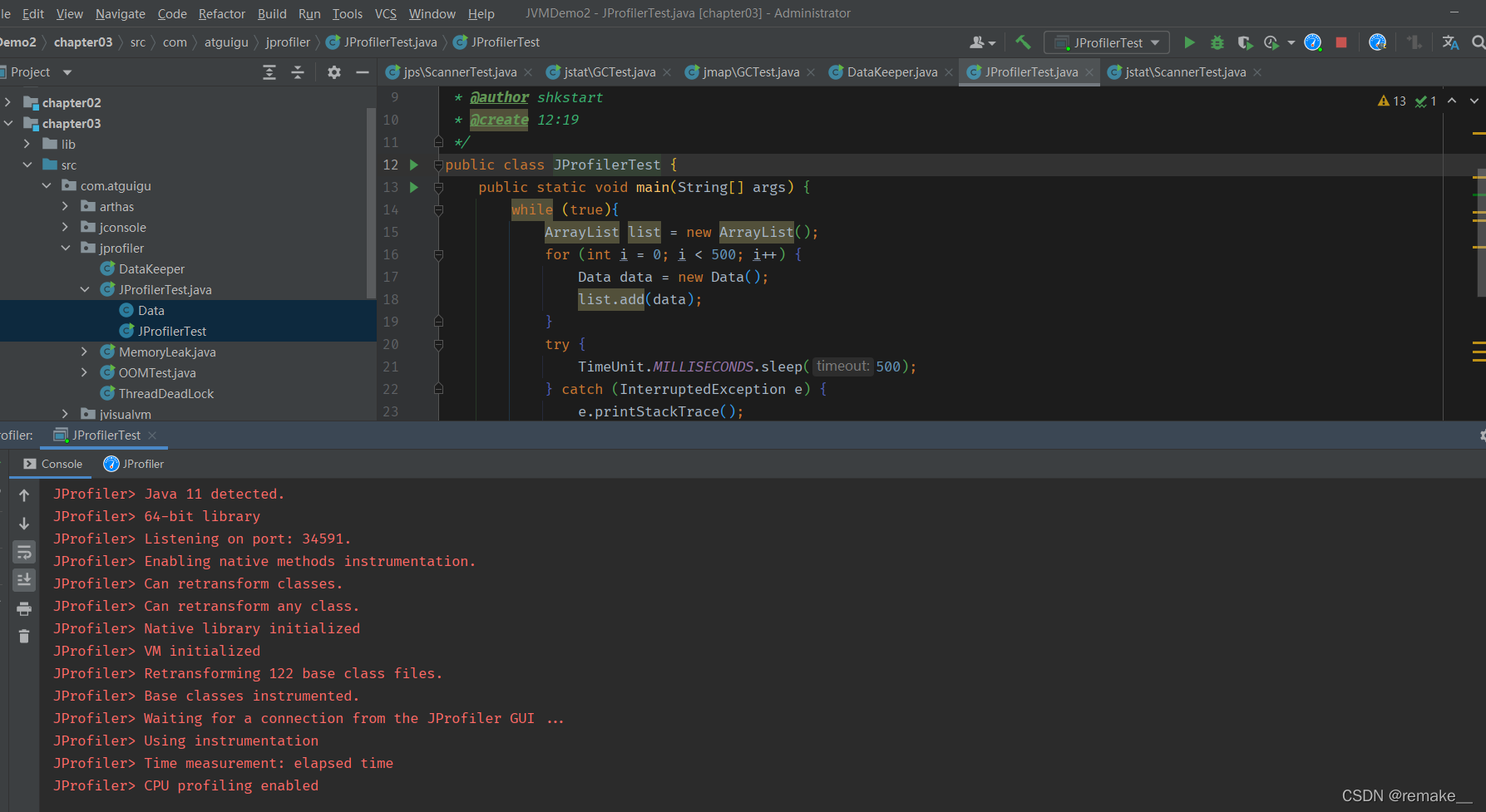Screen dimensions: 1486x812
Task: Open the Navigate menu
Action: click(x=121, y=13)
